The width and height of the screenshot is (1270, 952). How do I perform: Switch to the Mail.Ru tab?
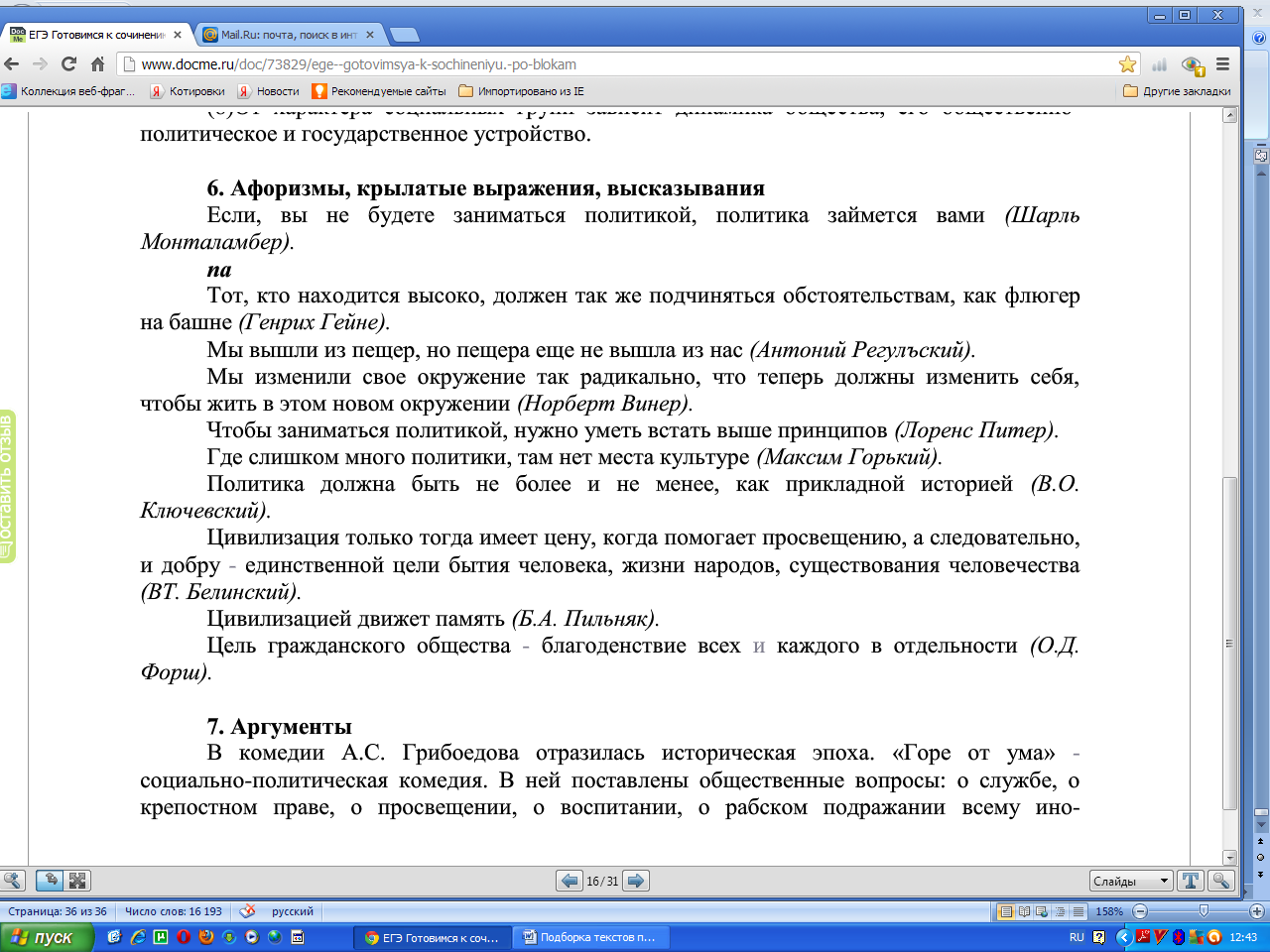pos(288,35)
